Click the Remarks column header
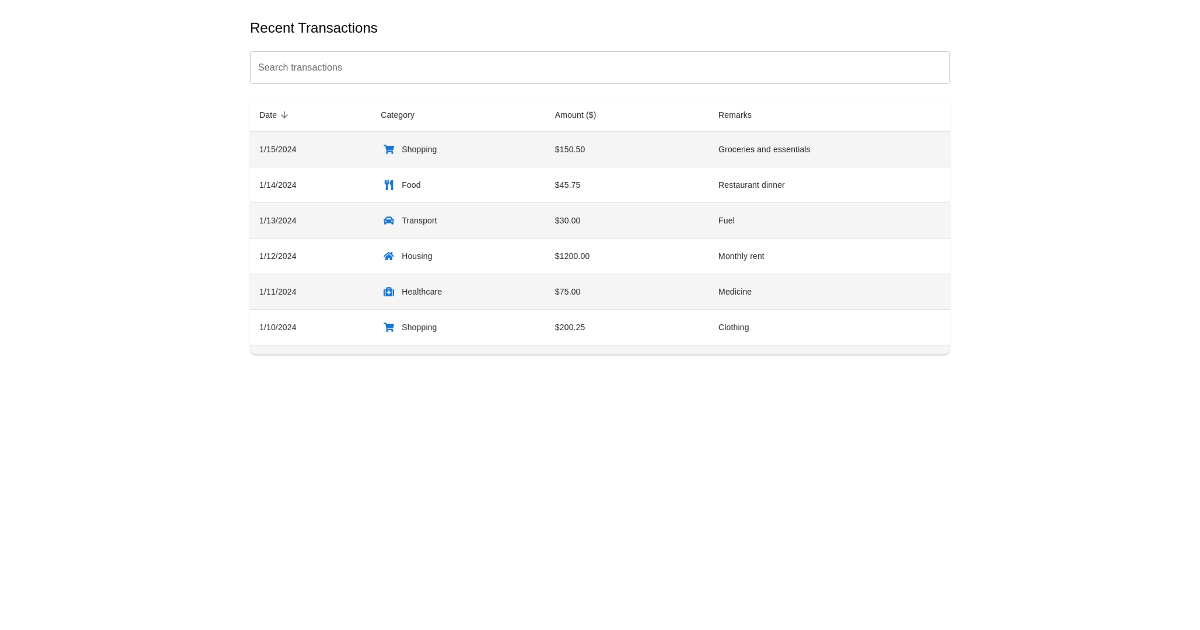Screen dimensions: 1200x630 click(x=735, y=114)
